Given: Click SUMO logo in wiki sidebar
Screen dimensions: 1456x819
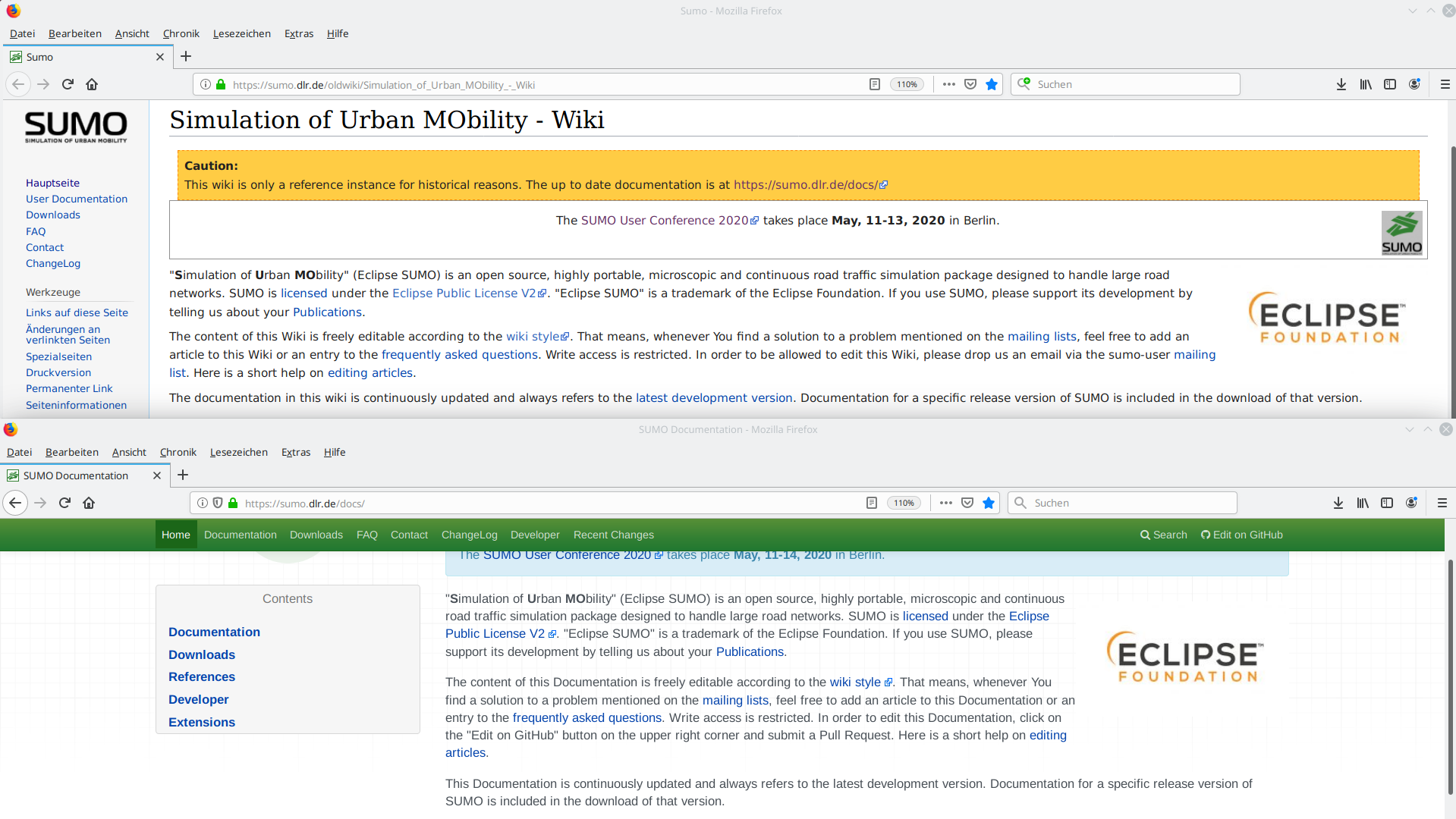Looking at the screenshot, I should 76,127.
